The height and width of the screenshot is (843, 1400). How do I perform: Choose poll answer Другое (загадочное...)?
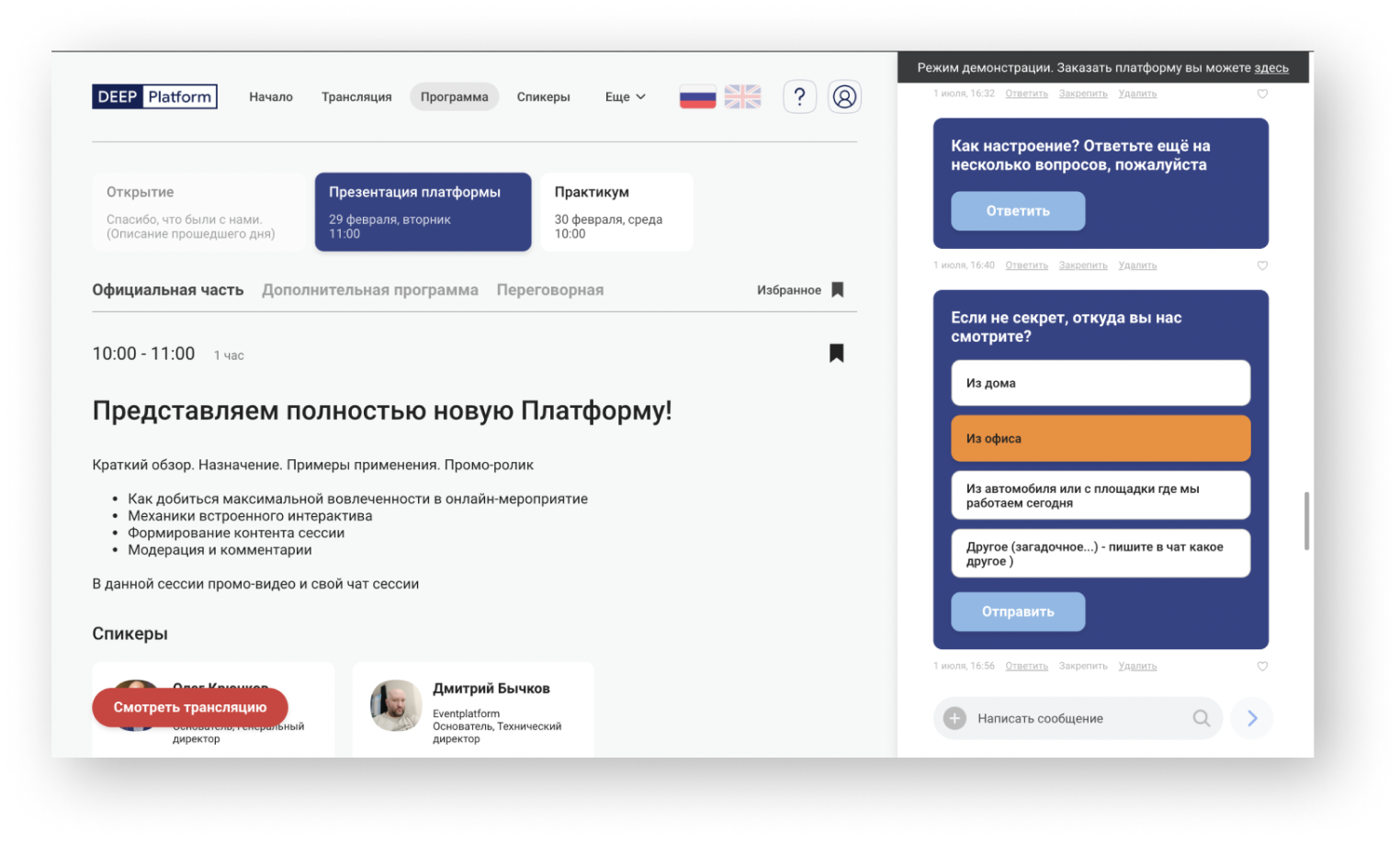(1101, 554)
